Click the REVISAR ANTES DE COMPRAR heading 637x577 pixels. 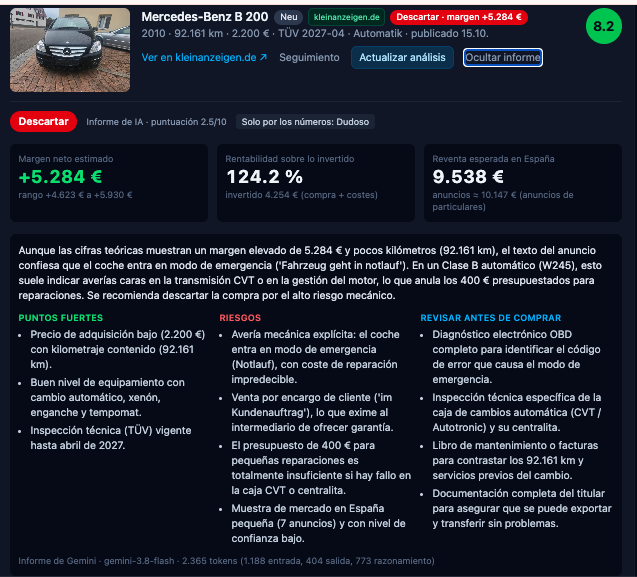point(491,318)
